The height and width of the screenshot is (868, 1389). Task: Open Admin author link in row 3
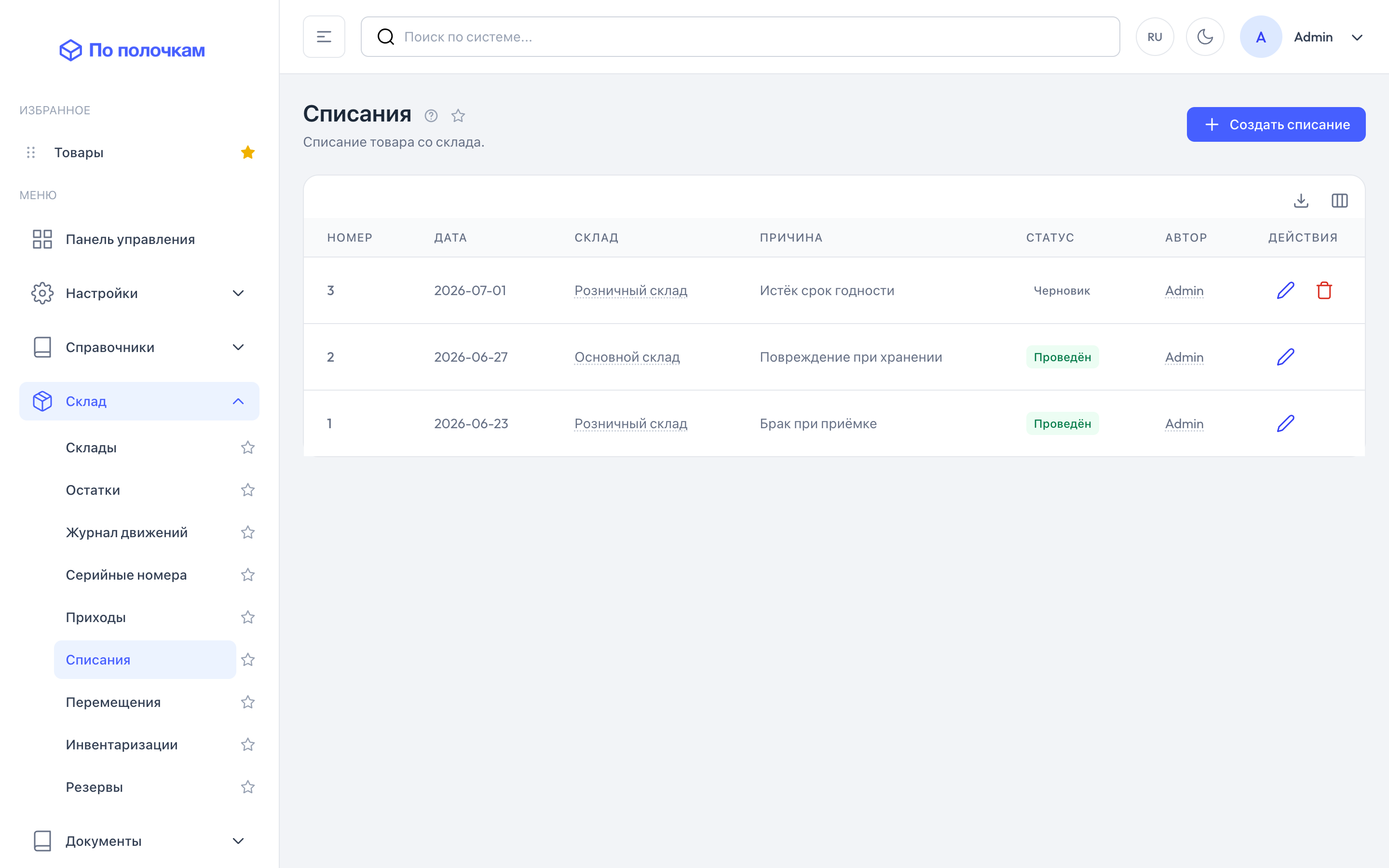pos(1184,290)
